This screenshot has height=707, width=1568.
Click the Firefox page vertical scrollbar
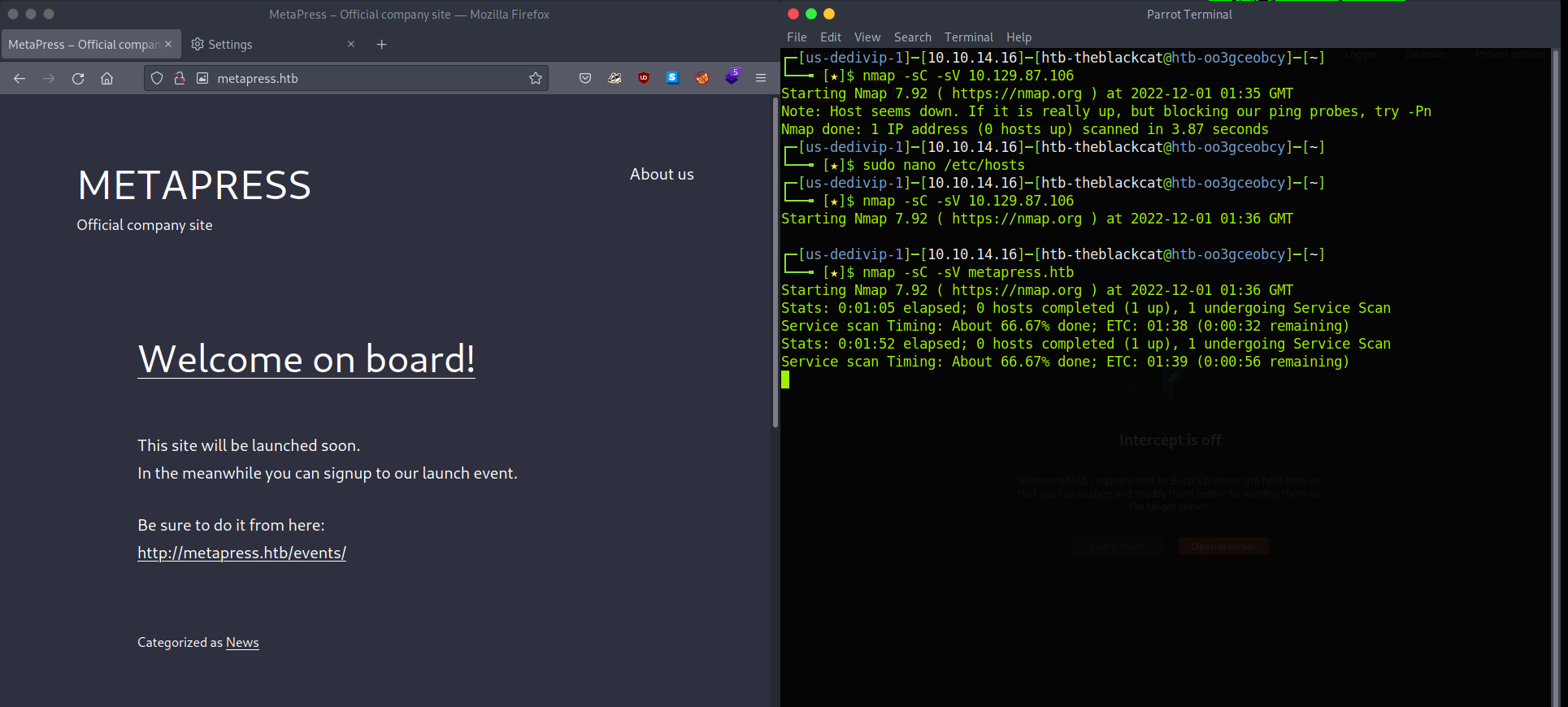pos(775,263)
